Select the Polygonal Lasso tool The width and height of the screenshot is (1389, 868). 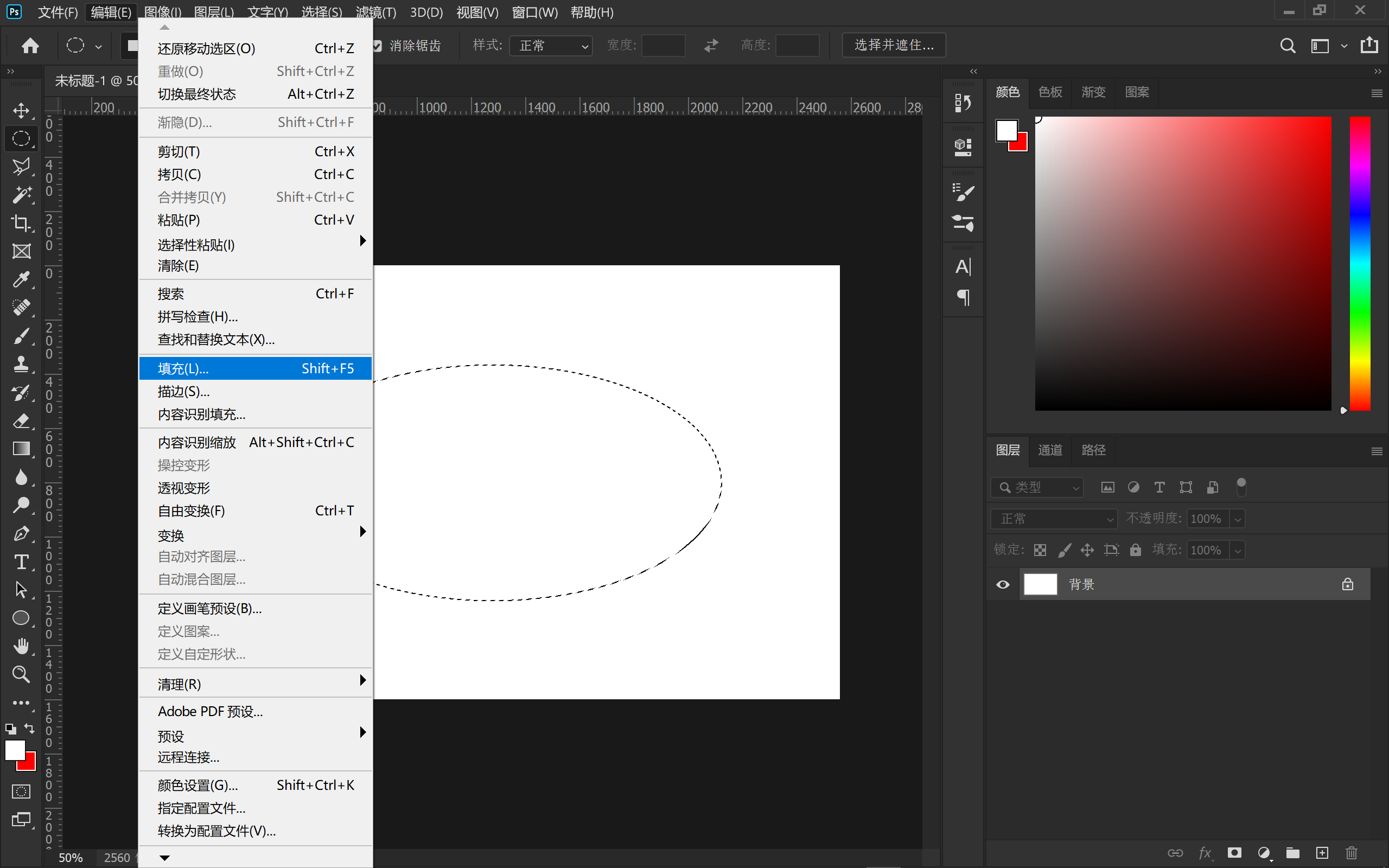21,167
